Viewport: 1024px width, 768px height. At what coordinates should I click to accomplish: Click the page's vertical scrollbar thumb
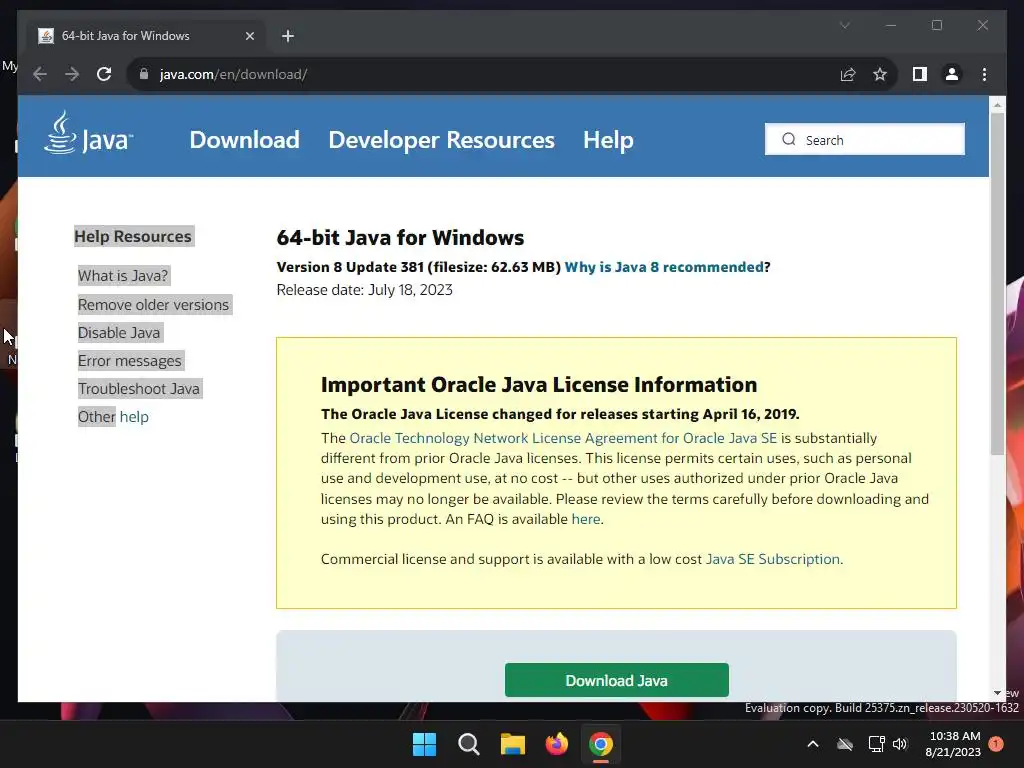point(997,284)
